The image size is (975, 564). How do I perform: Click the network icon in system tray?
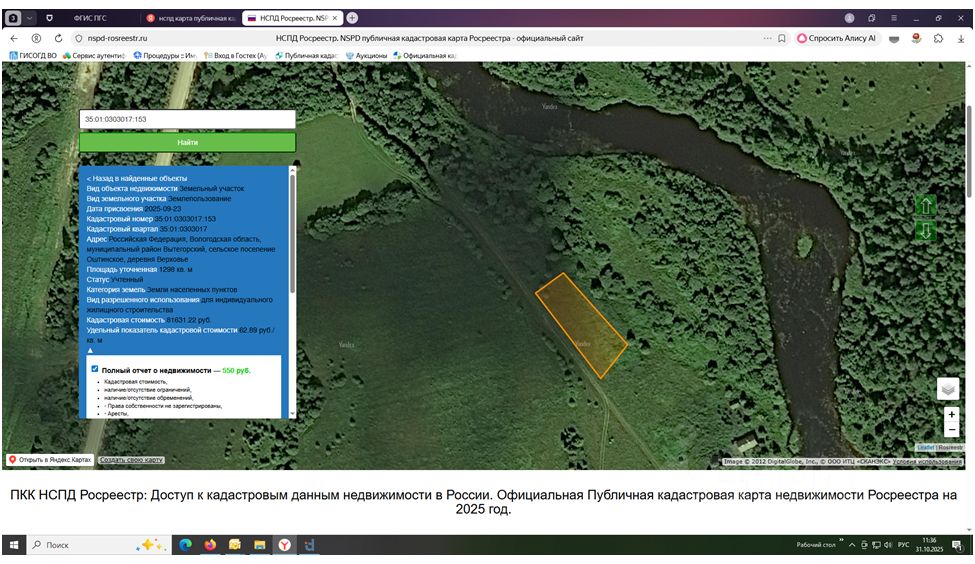point(876,545)
